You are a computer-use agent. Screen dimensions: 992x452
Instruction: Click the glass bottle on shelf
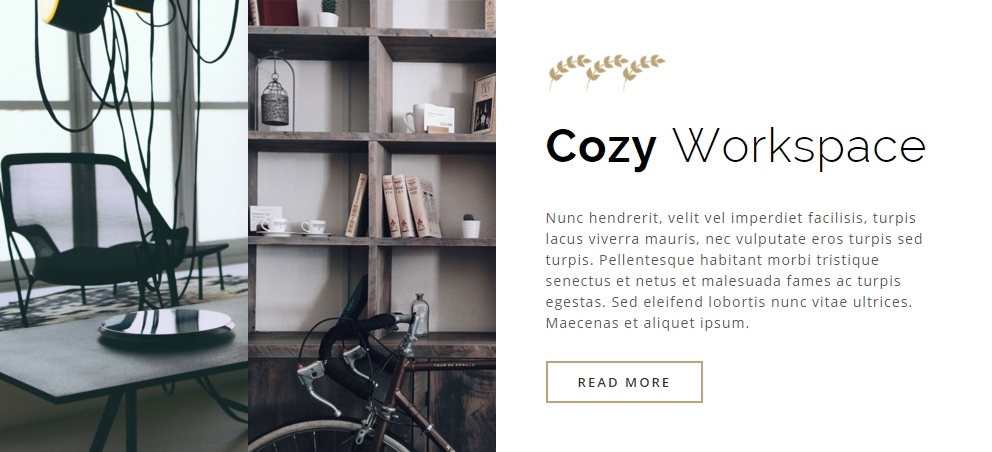click(x=420, y=315)
